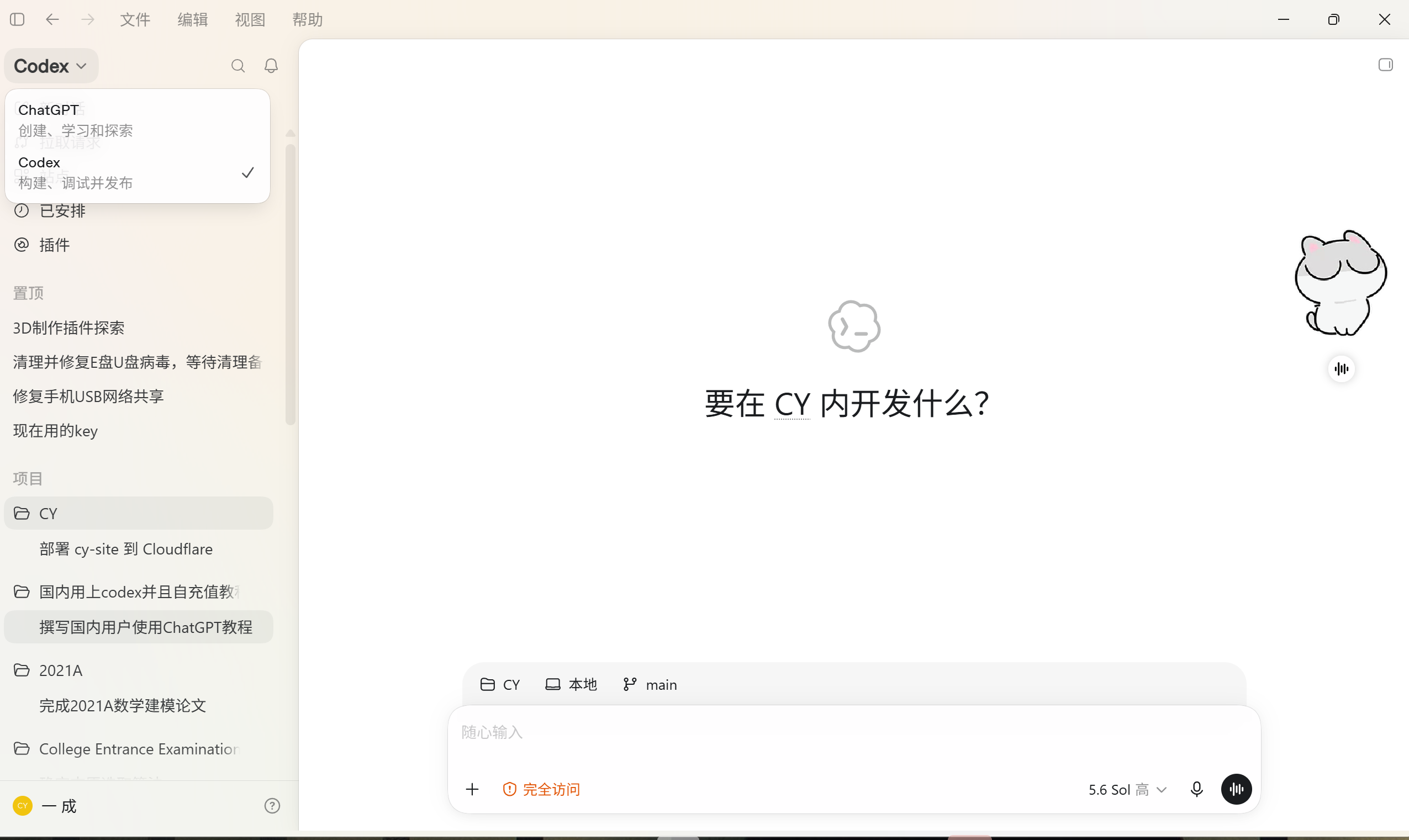Image resolution: width=1409 pixels, height=840 pixels.
Task: Click the cat mascot sticker
Action: click(1341, 283)
